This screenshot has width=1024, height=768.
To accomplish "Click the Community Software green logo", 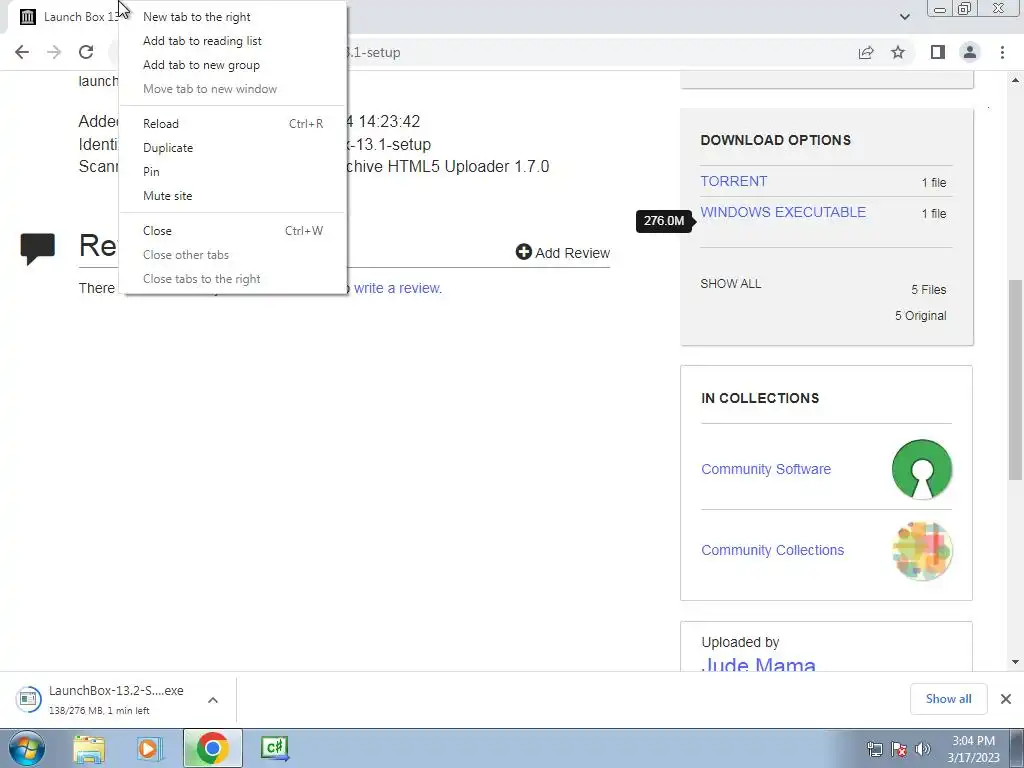I will tap(921, 469).
